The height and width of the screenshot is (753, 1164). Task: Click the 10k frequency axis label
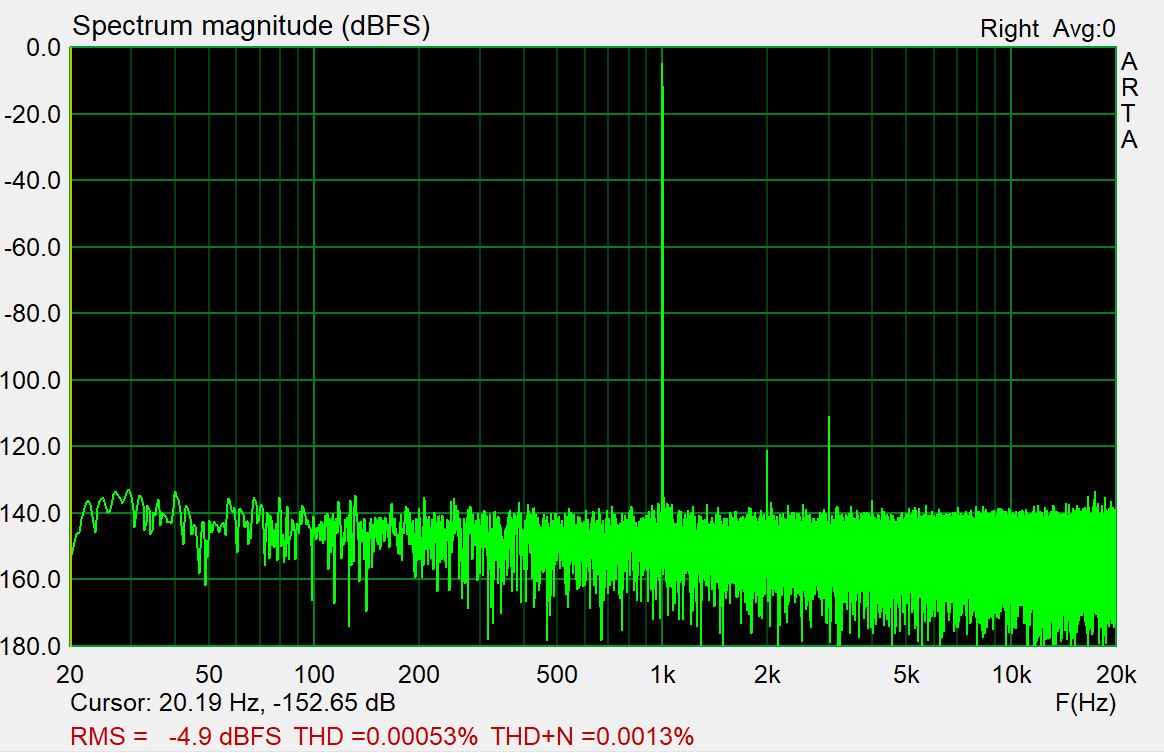point(1012,674)
